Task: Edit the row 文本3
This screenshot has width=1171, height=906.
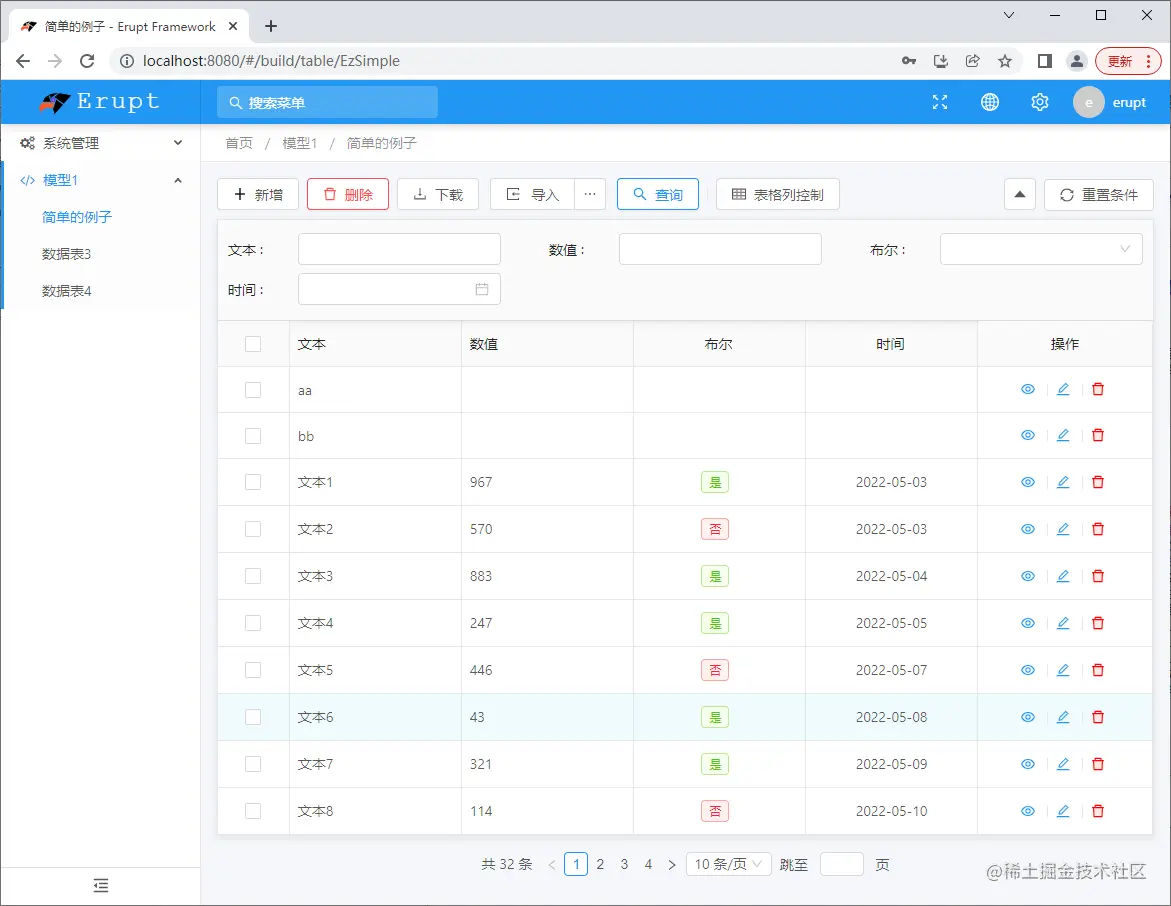Action: click(1063, 576)
